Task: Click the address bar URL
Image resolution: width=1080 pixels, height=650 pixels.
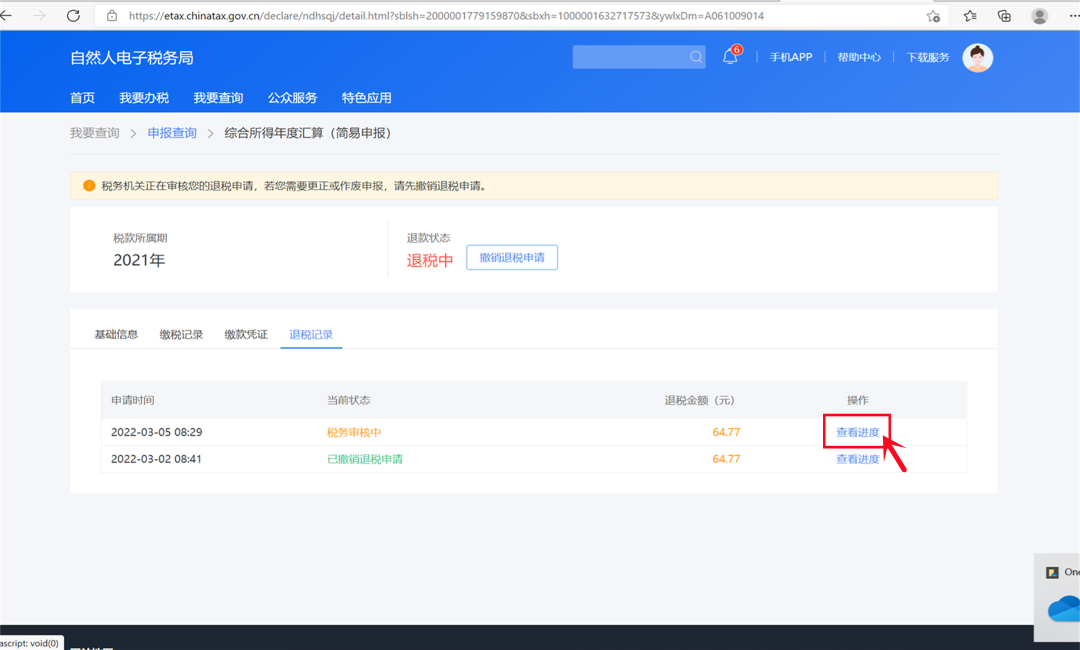Action: 446,15
